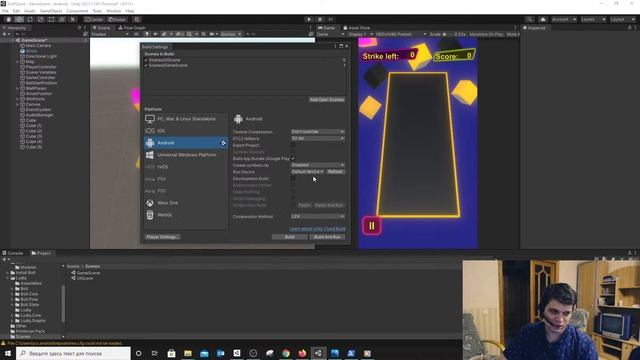Viewport: 640px width, 360px height.
Task: Open the Create symbols.zip dropdown
Action: [x=318, y=165]
